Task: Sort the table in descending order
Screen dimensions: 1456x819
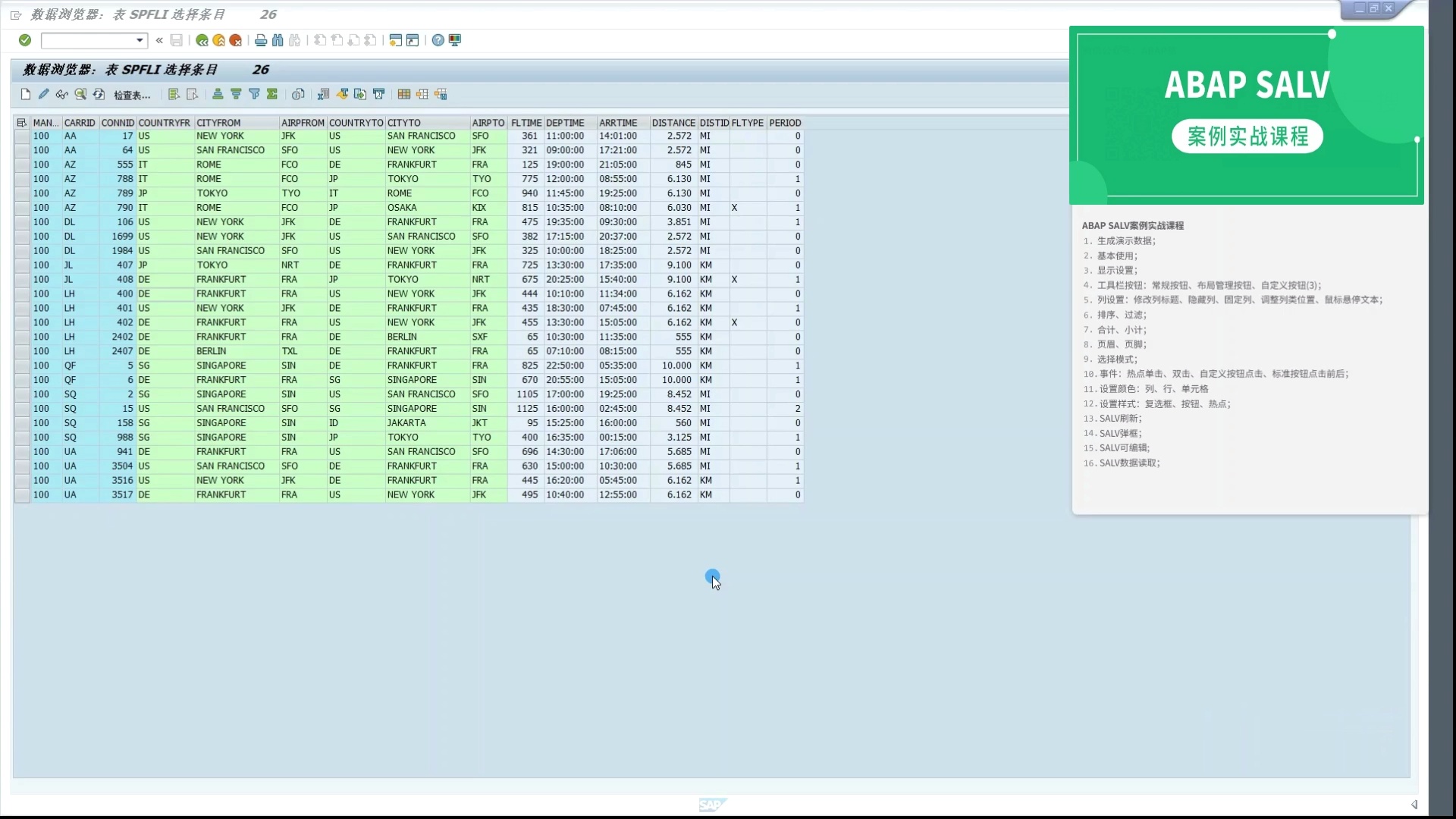Action: [236, 94]
